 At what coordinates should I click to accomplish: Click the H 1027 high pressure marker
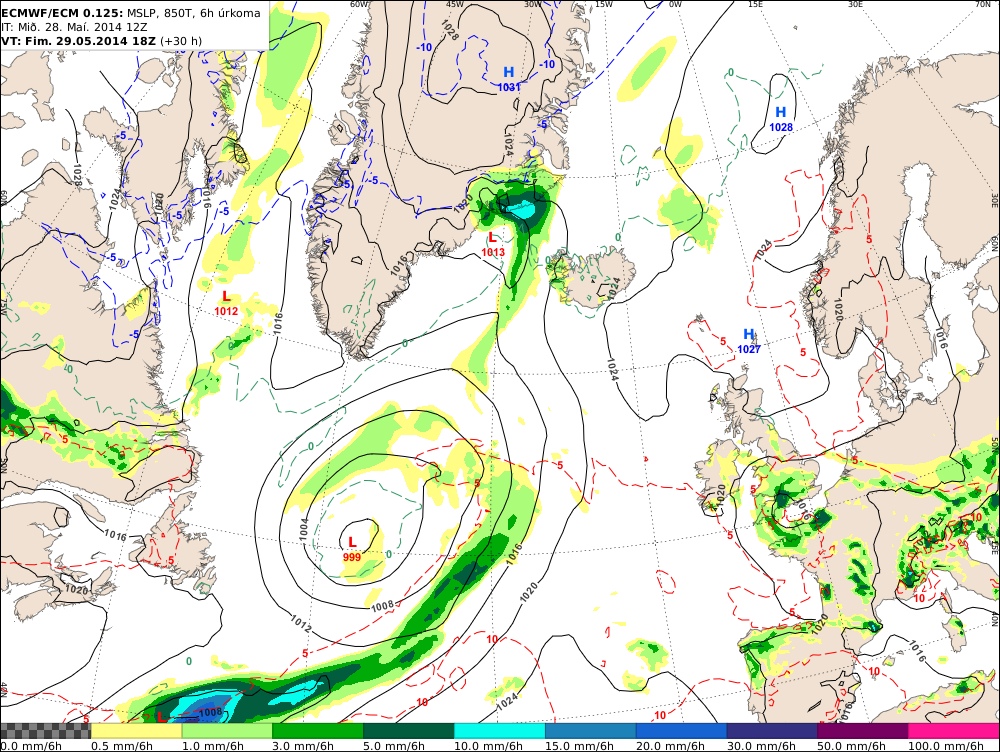click(749, 341)
